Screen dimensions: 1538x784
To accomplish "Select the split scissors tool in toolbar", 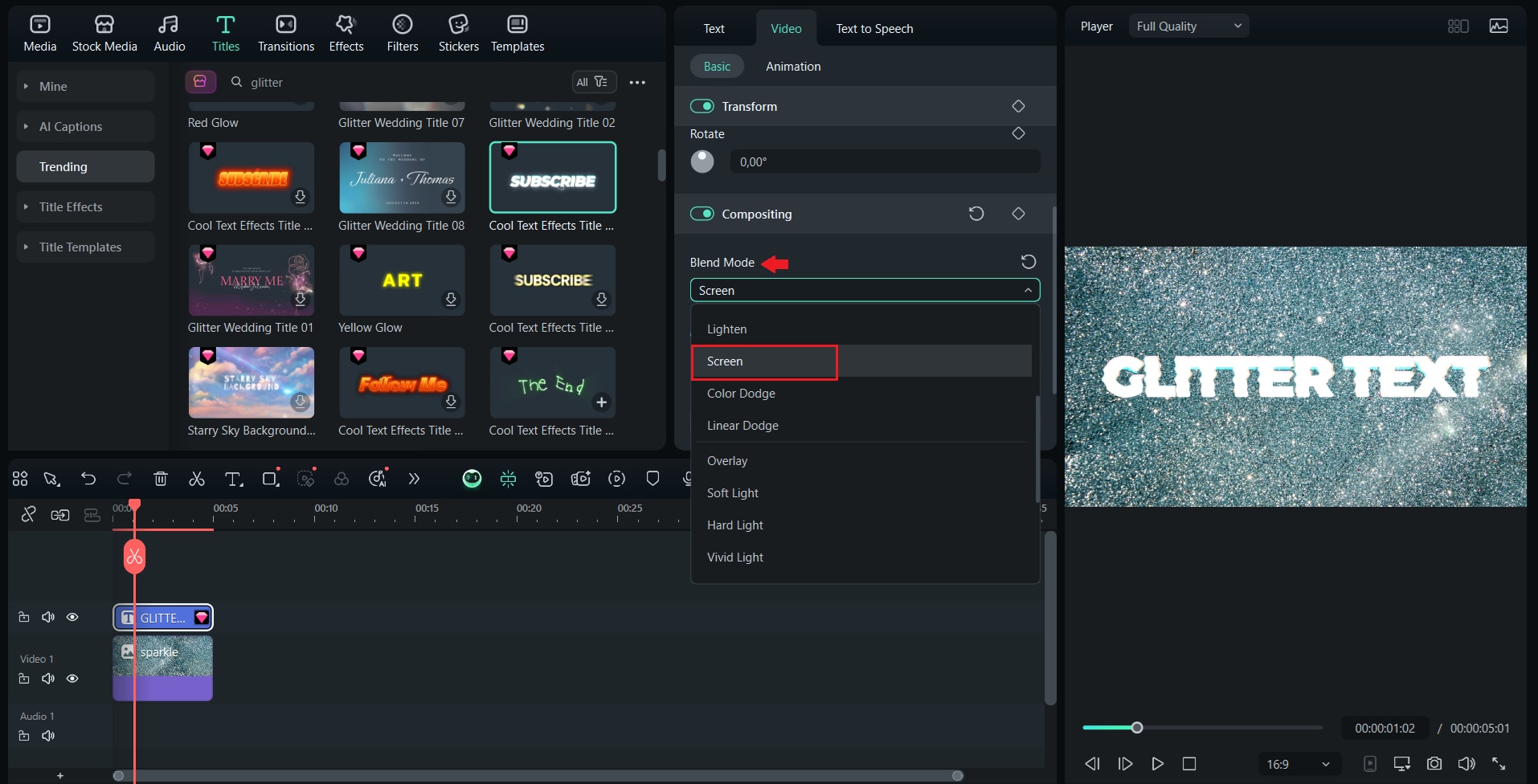I will click(197, 479).
